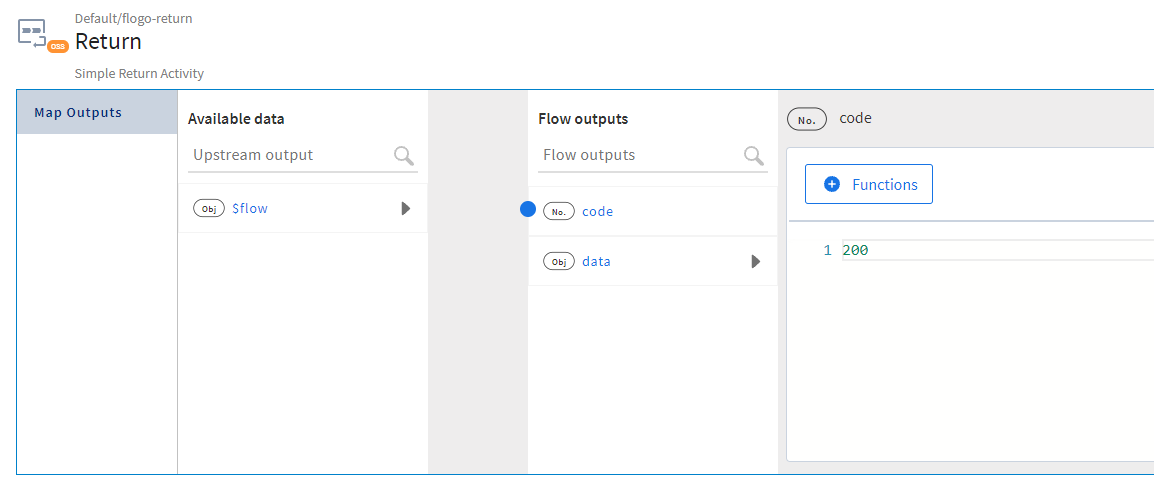Click the 200 value in expression editor
The height and width of the screenshot is (489, 1154).
coord(855,250)
